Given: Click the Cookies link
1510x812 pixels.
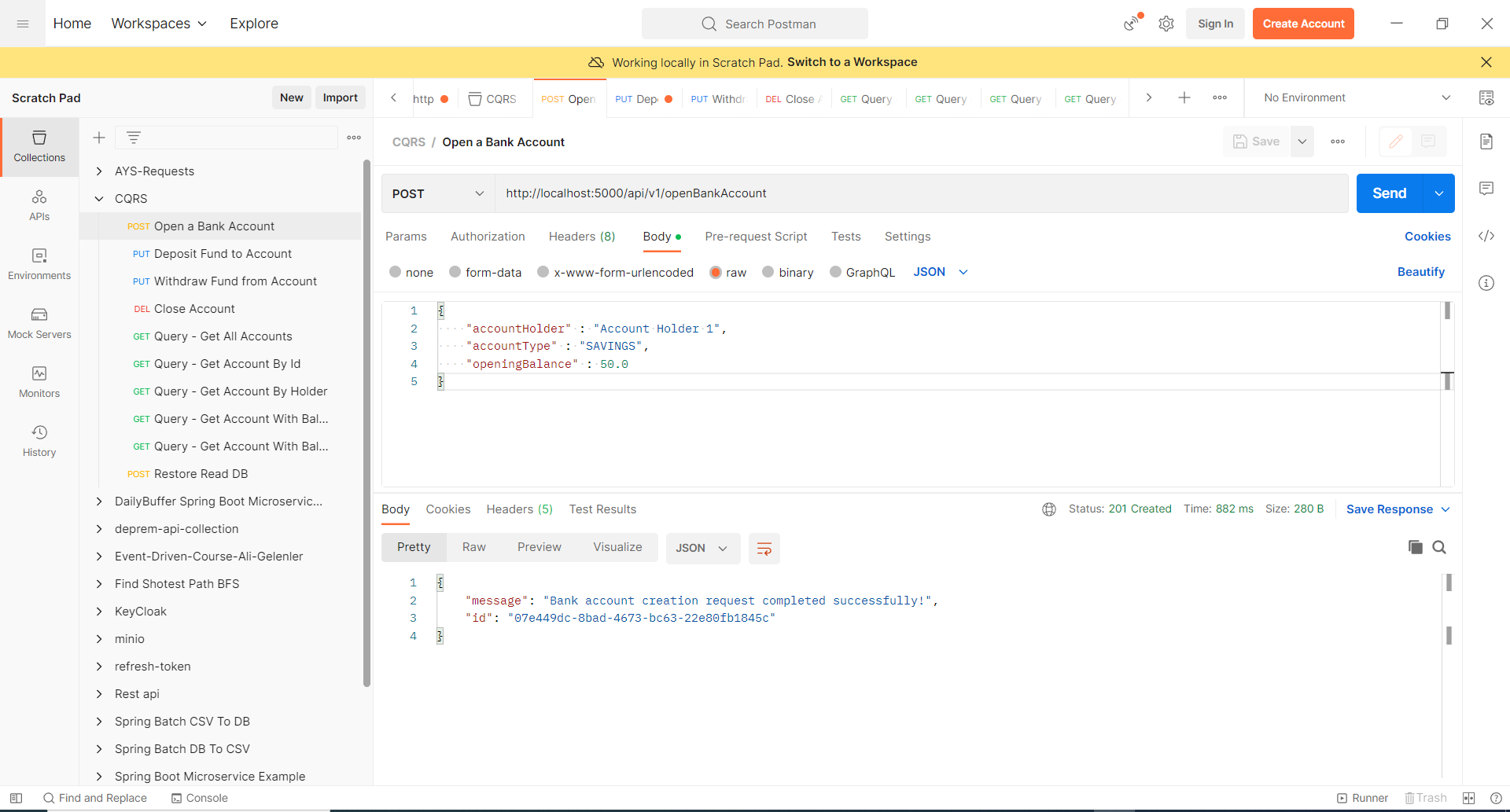Looking at the screenshot, I should (x=1427, y=237).
